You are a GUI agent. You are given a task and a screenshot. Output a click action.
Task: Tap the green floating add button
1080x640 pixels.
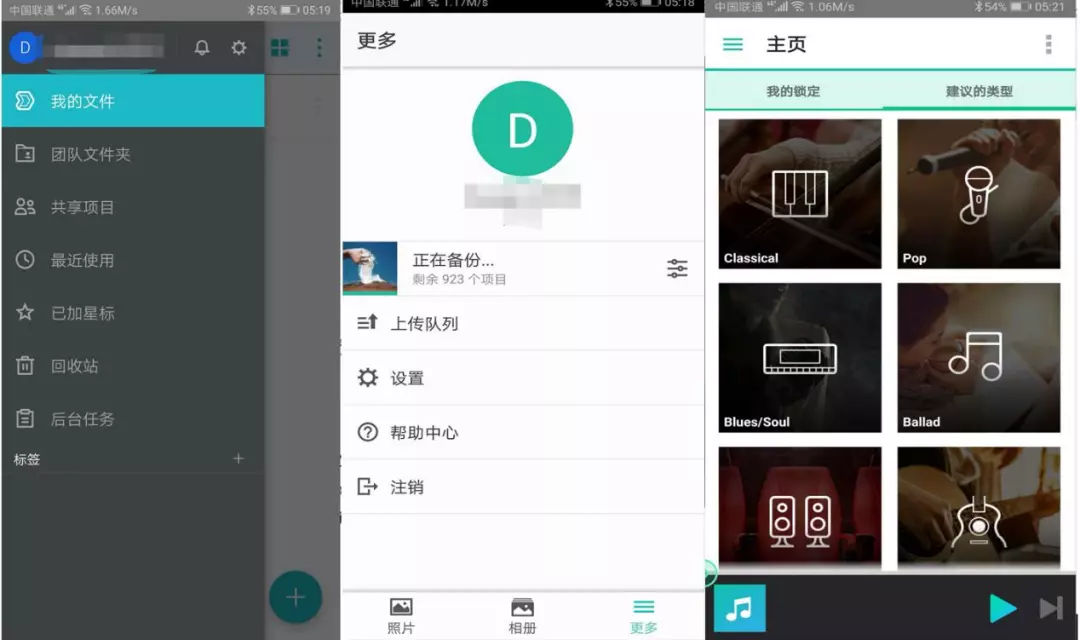coord(296,597)
